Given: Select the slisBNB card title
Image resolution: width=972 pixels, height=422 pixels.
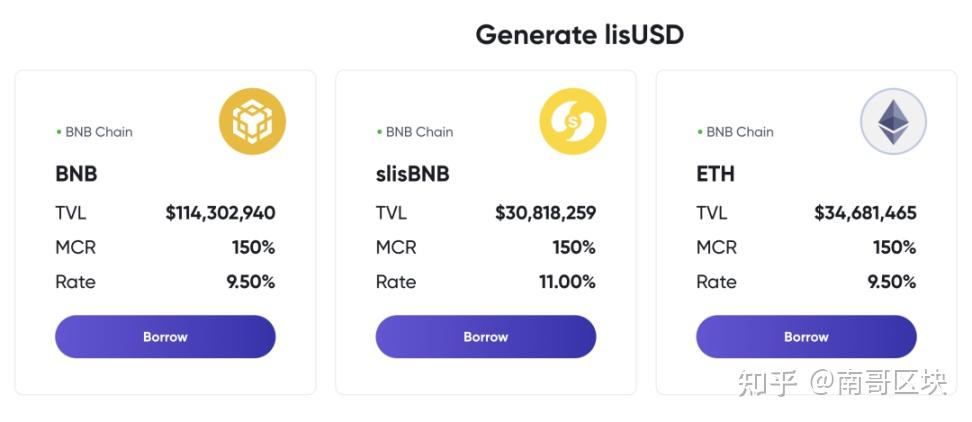Looking at the screenshot, I should (412, 174).
